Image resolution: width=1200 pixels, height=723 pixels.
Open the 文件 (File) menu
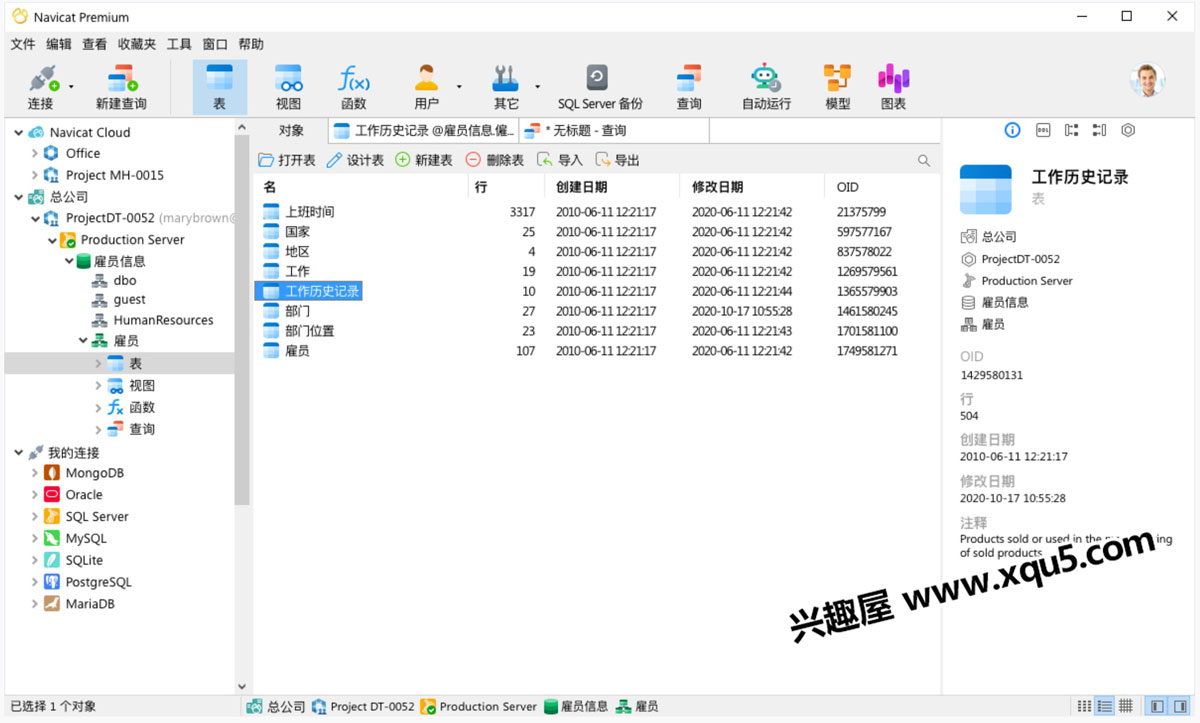(23, 44)
